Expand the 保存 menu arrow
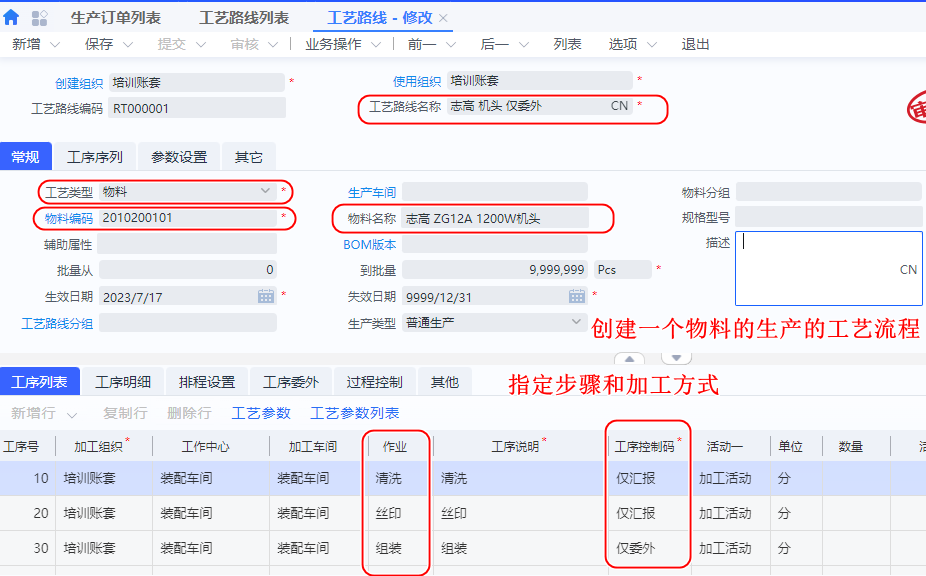This screenshot has width=926, height=576. click(x=130, y=44)
